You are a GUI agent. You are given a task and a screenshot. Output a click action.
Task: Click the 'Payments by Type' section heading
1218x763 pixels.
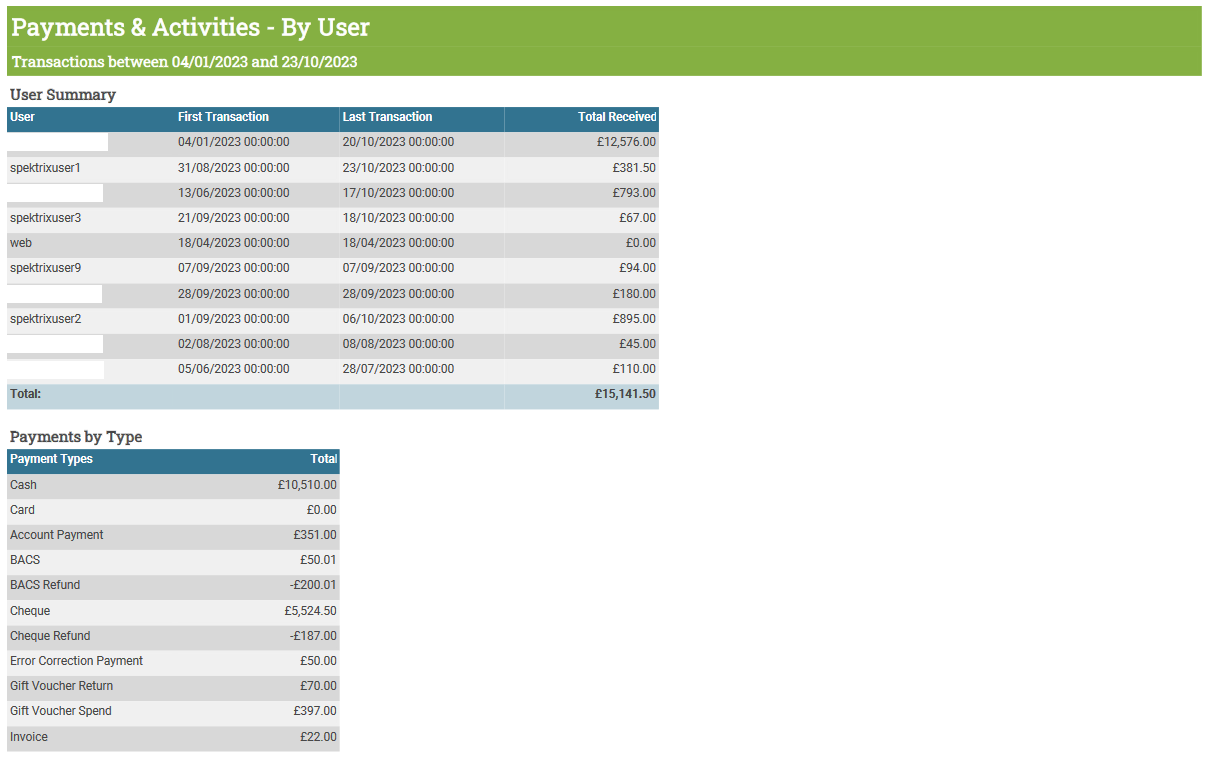[76, 437]
